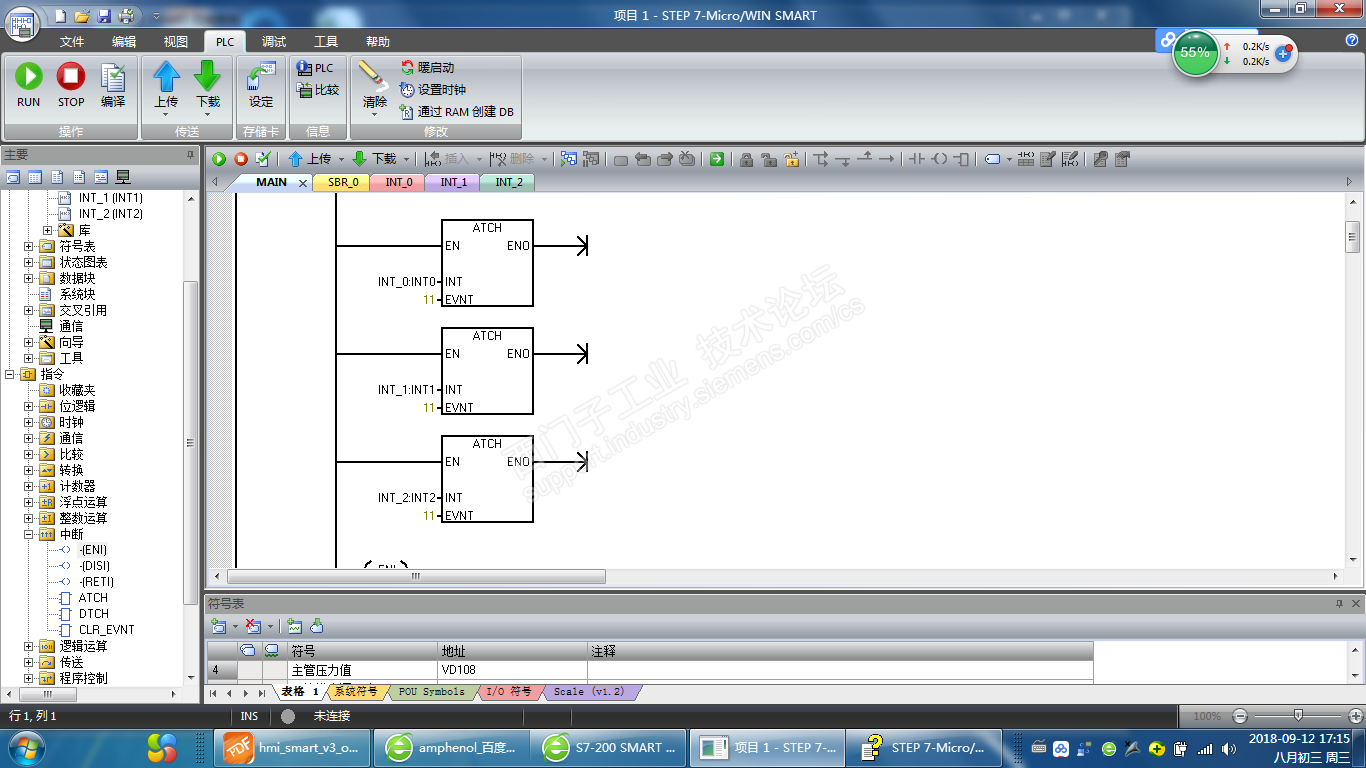Click the small green run icon in the editor toolbar

point(219,159)
